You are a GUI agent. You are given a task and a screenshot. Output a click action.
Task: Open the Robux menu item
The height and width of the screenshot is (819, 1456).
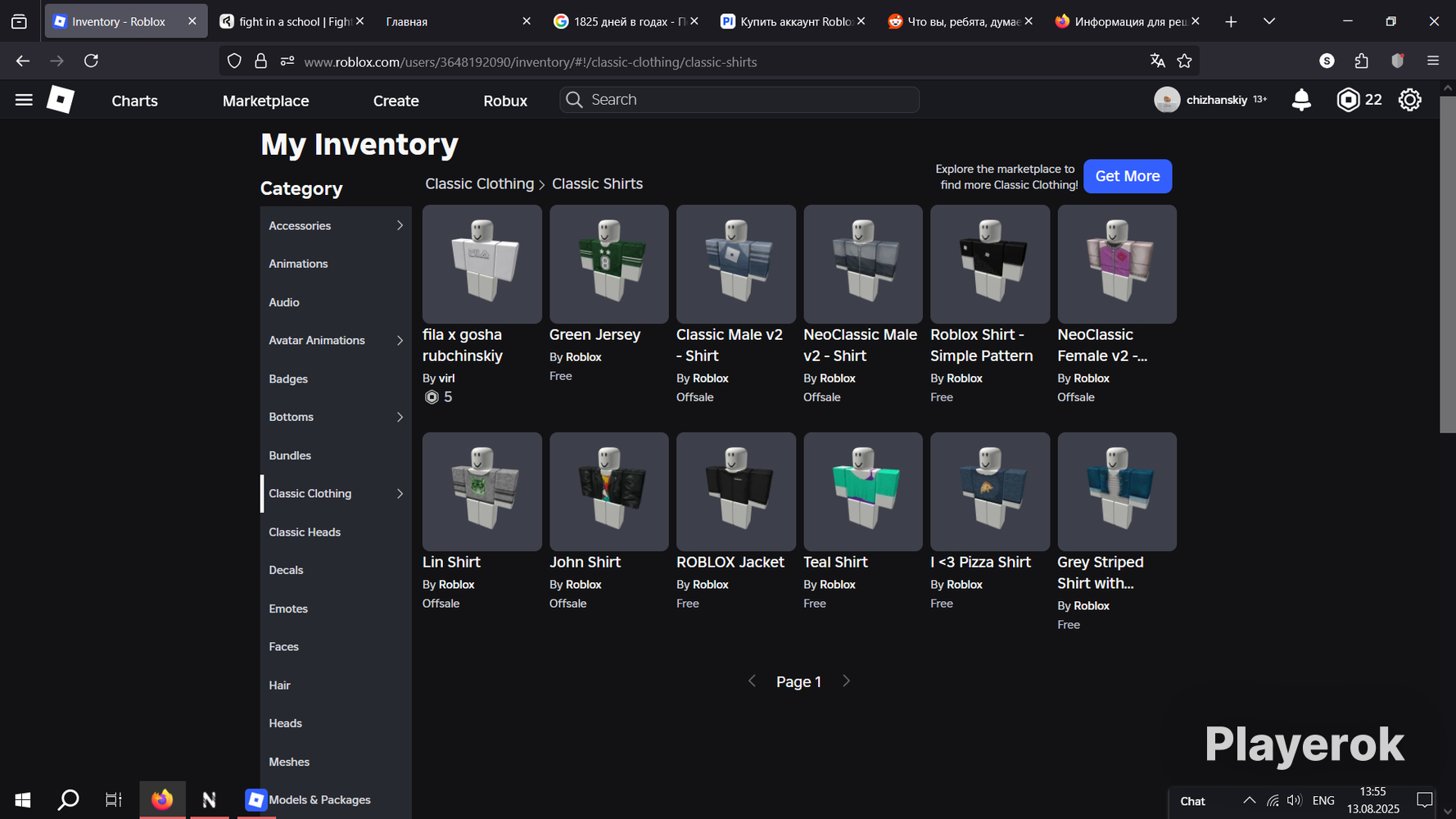(x=505, y=101)
